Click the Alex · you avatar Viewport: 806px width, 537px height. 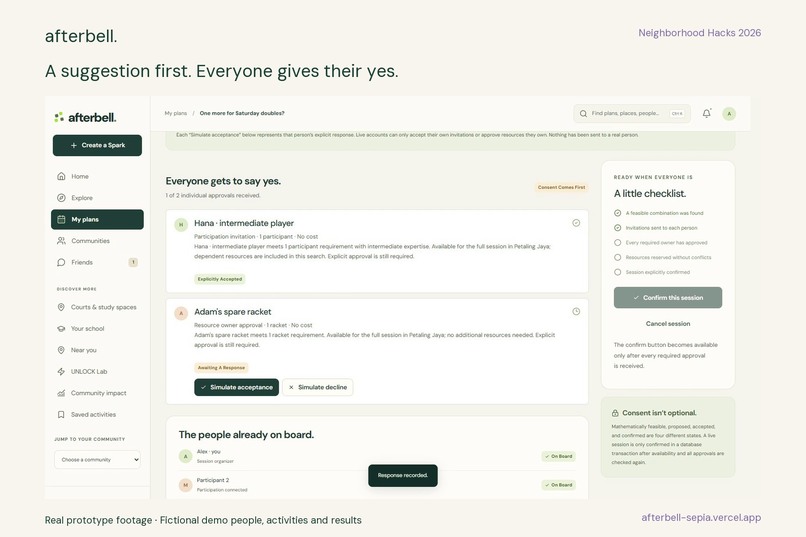[x=186, y=456]
